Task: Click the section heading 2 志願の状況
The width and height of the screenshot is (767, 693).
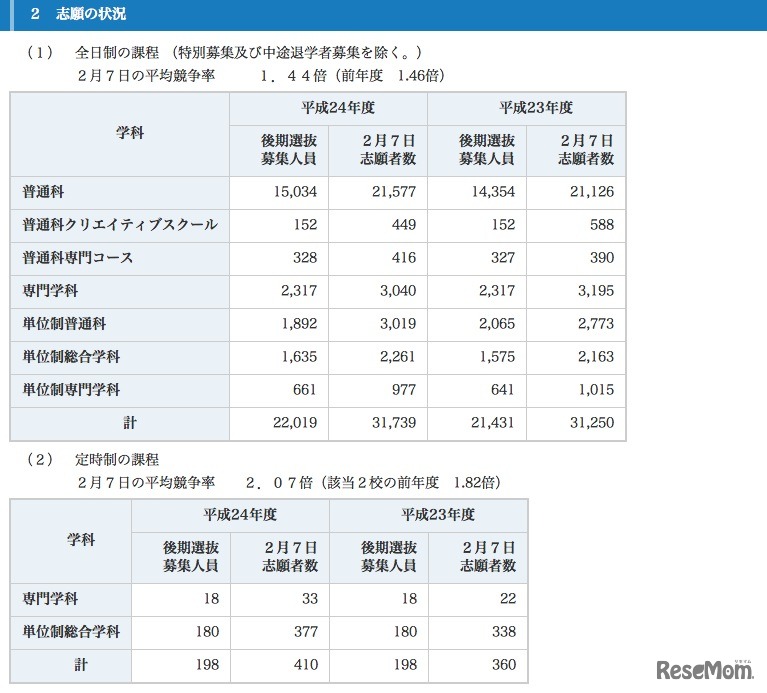Action: pyautogui.click(x=78, y=14)
